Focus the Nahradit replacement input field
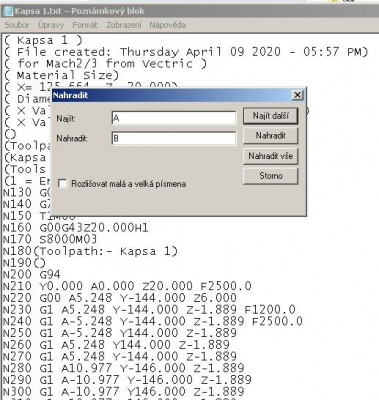Viewport: 379px width, 400px height. tap(174, 138)
